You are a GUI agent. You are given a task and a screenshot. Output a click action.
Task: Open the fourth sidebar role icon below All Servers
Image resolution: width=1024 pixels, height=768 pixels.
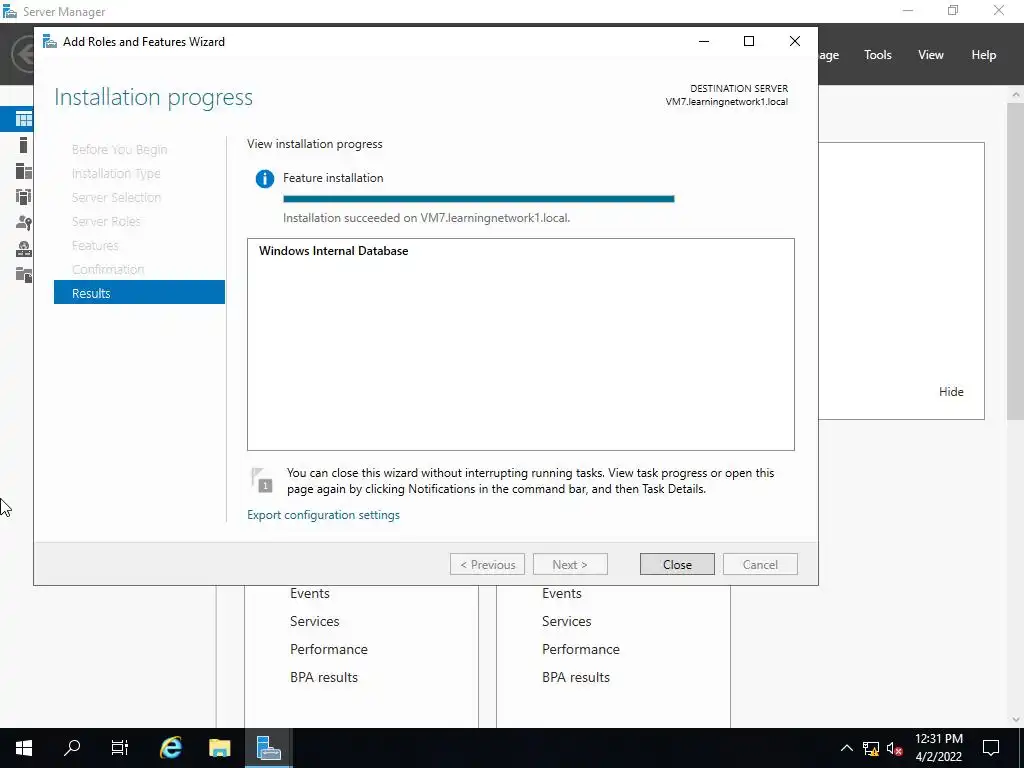[x=24, y=197]
